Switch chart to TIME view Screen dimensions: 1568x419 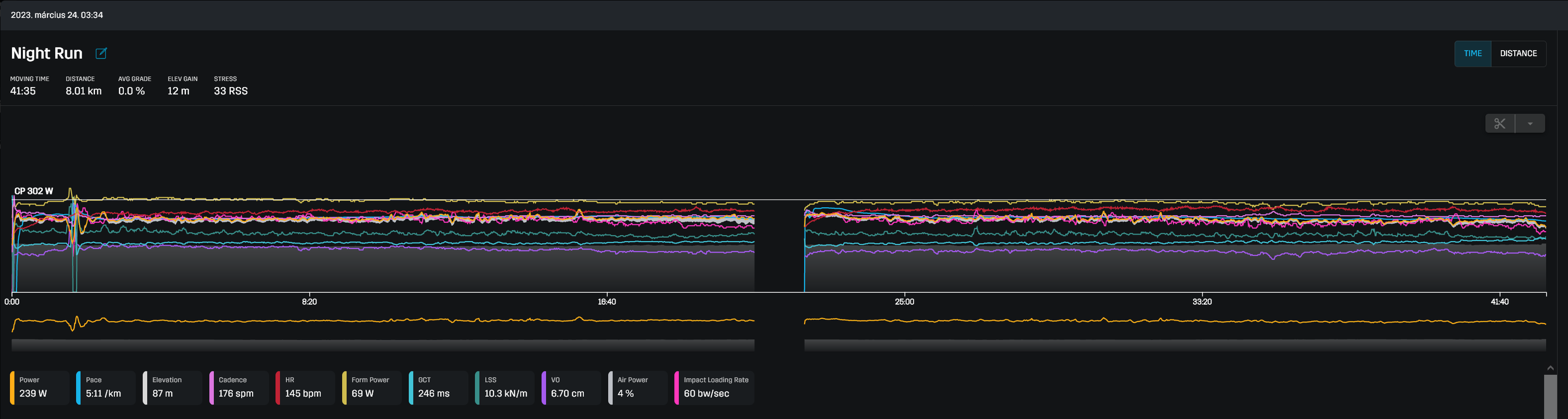pos(1472,54)
